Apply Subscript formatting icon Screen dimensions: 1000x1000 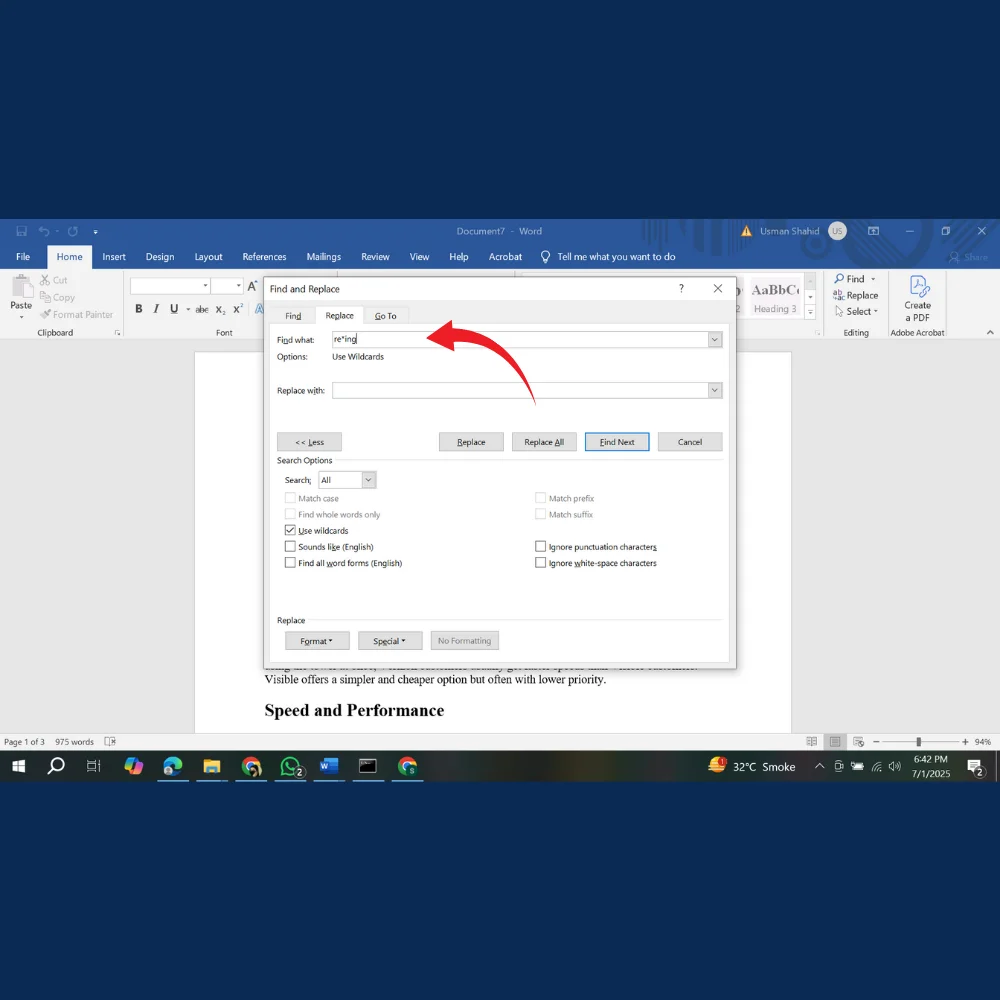(x=220, y=309)
